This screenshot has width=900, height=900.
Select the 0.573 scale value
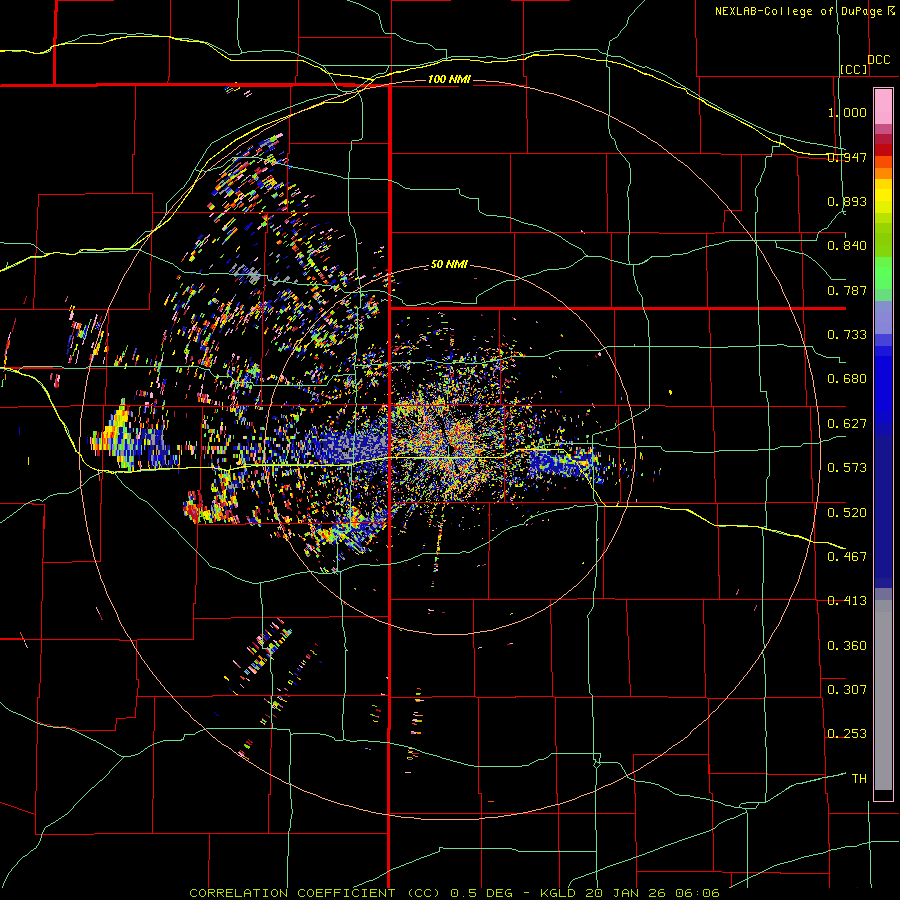847,468
